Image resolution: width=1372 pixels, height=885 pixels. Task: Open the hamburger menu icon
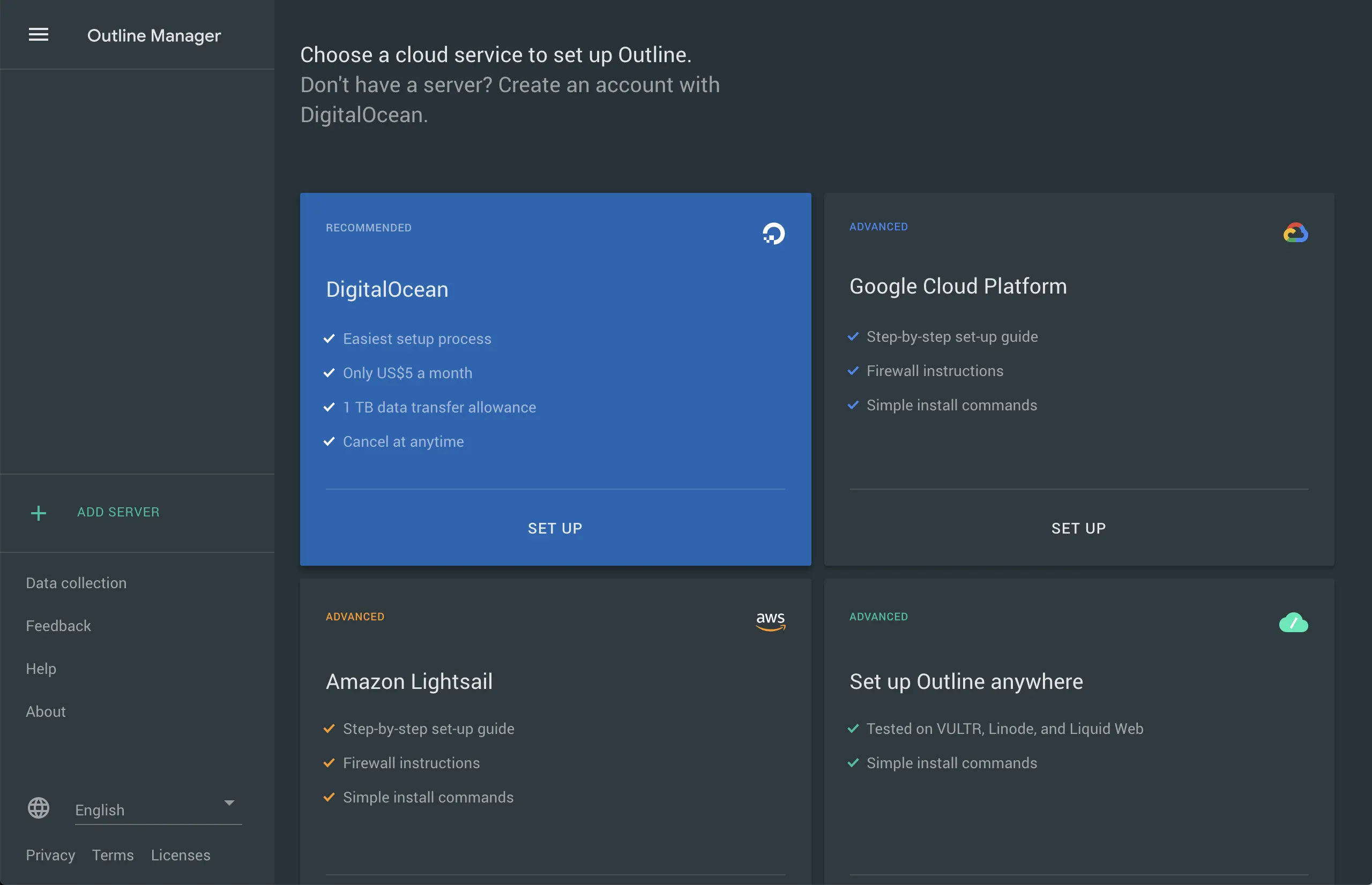tap(39, 35)
